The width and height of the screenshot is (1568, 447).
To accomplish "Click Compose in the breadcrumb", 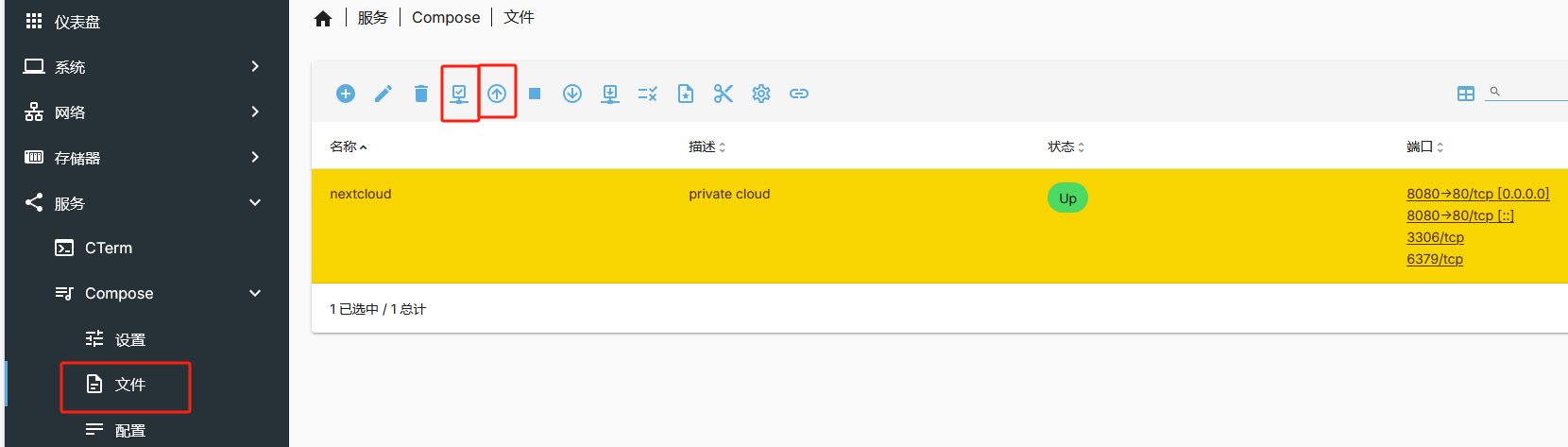I will [446, 17].
